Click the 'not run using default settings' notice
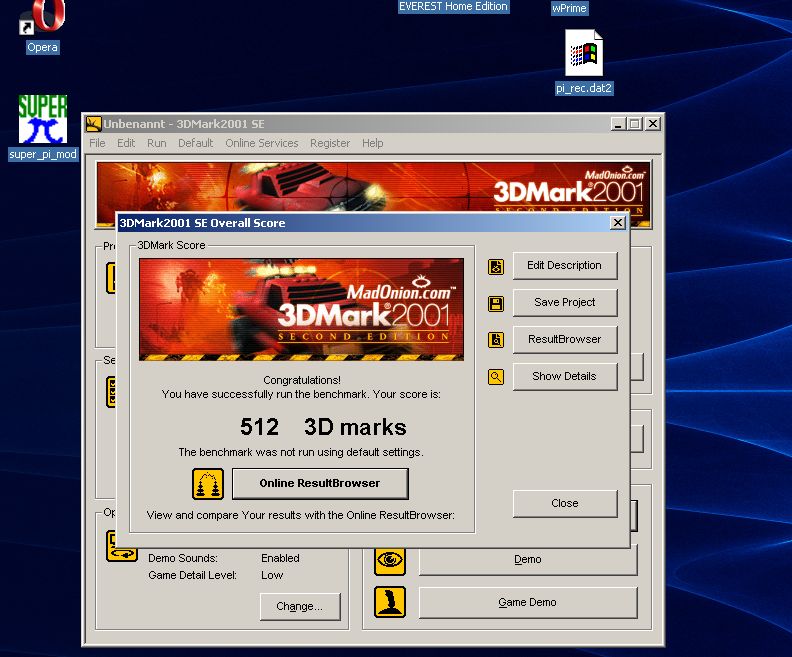792x657 pixels. coord(301,452)
